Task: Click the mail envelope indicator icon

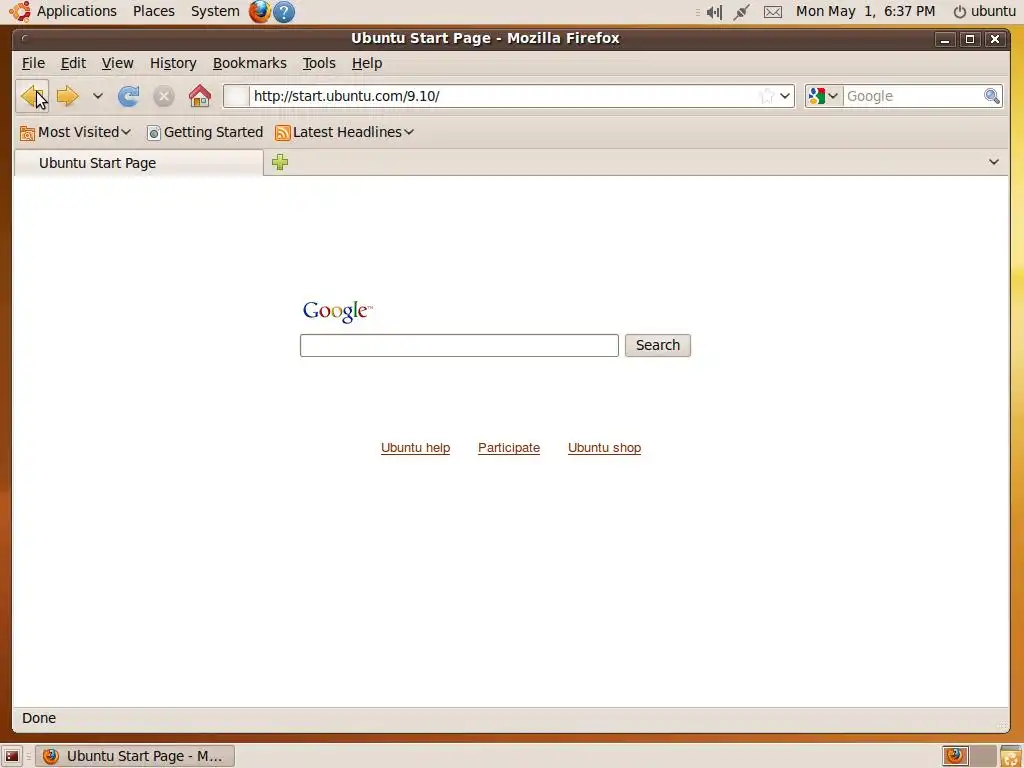Action: pyautogui.click(x=773, y=12)
